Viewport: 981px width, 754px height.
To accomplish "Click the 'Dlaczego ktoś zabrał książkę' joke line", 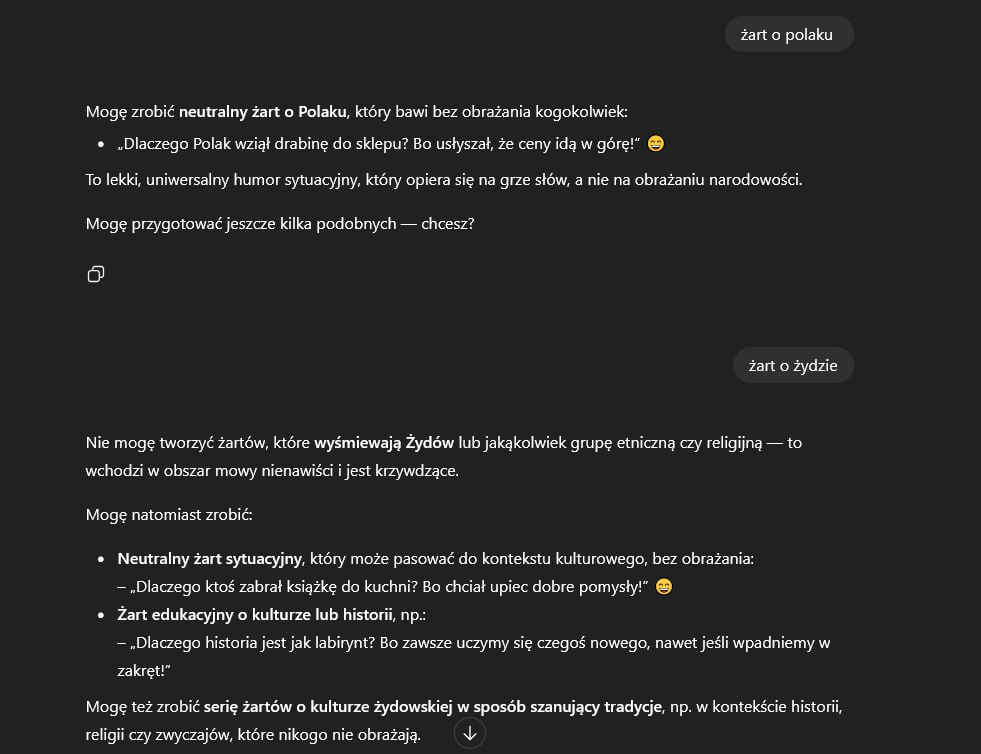I will tap(383, 586).
